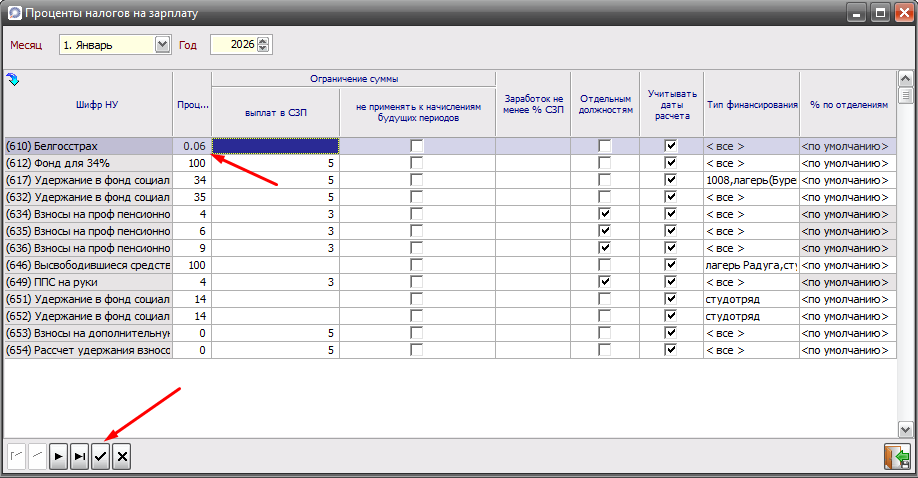
Task: Click the exit door icon at bottom right
Action: click(895, 457)
